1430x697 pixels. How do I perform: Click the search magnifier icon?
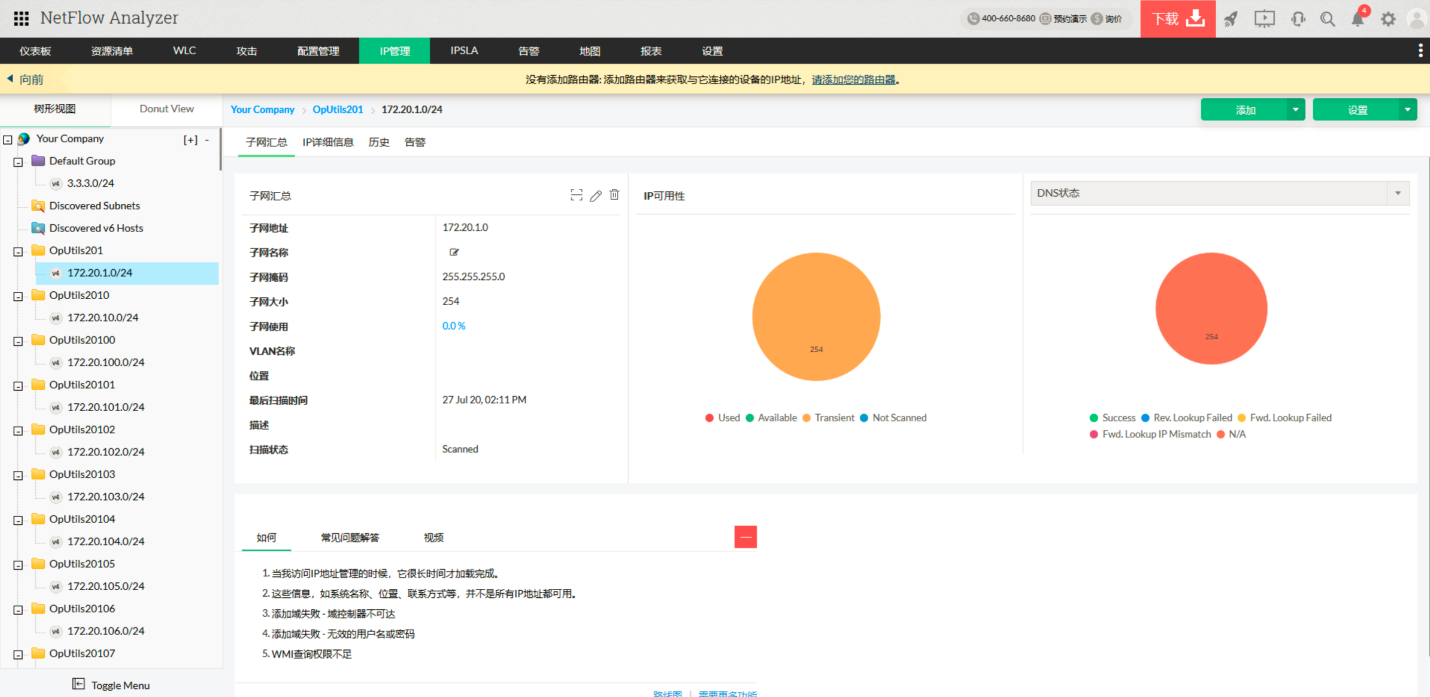1327,18
